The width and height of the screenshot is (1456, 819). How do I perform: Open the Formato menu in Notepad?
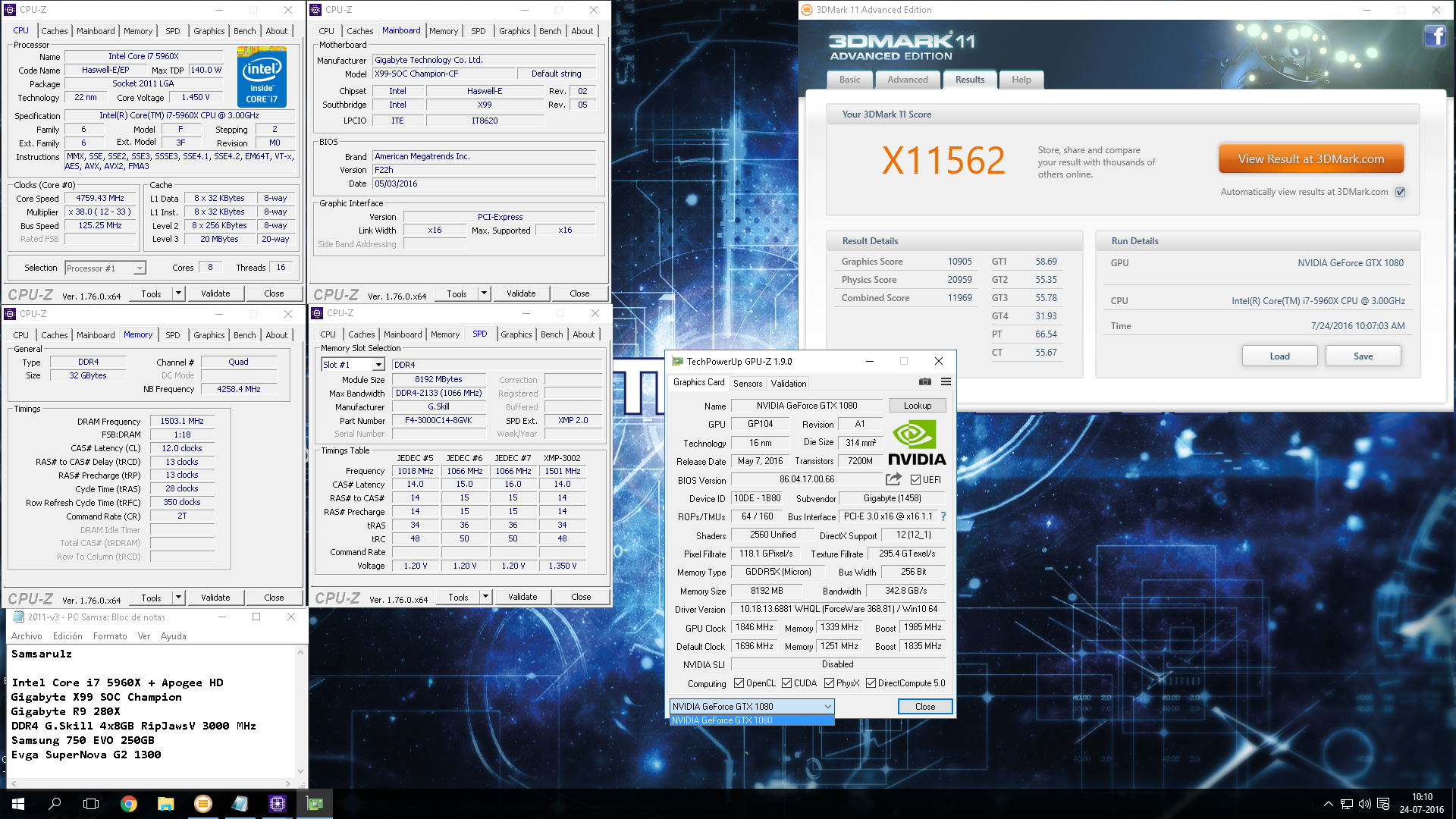[x=110, y=636]
